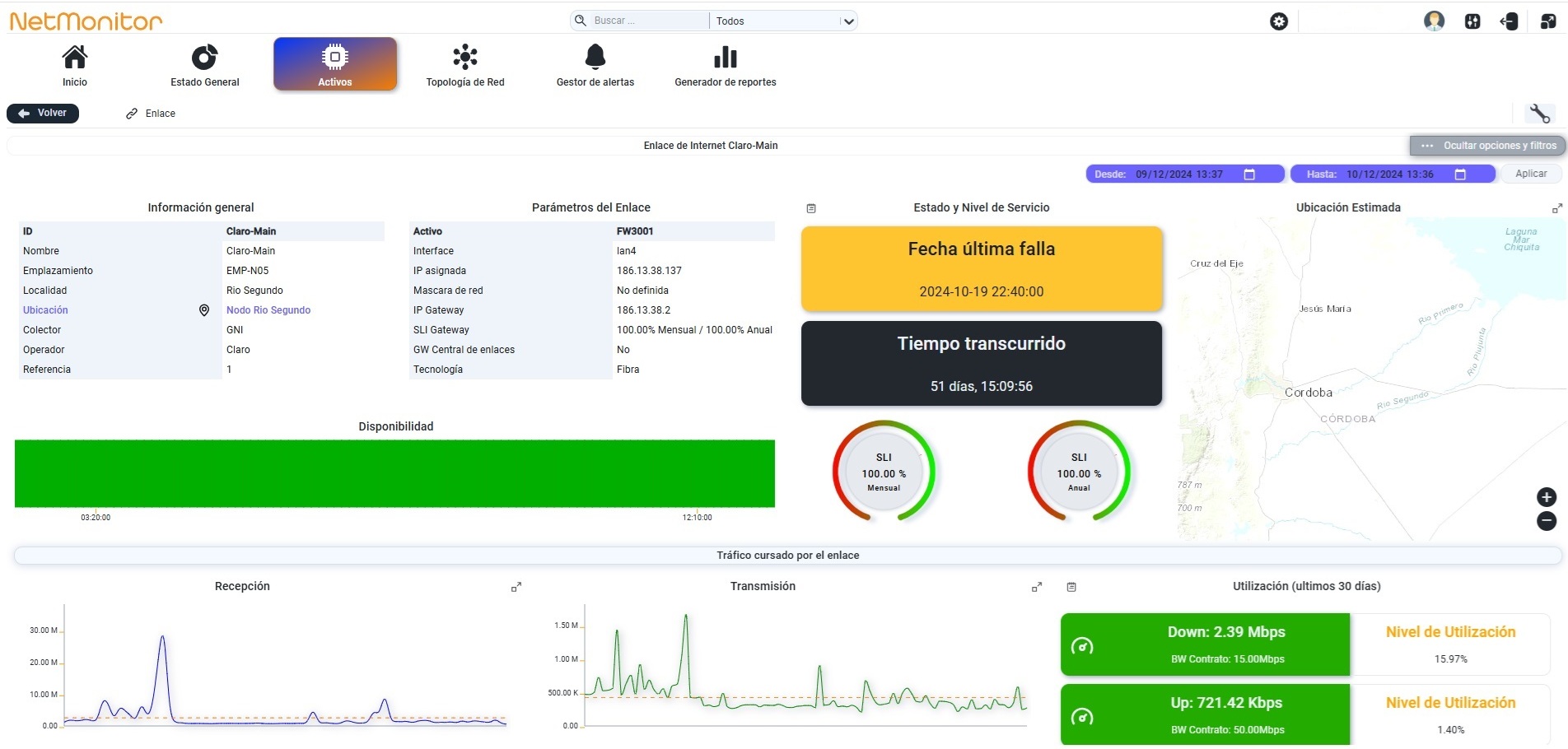
Task: Zoom in on the map with plus button
Action: coord(1547,497)
